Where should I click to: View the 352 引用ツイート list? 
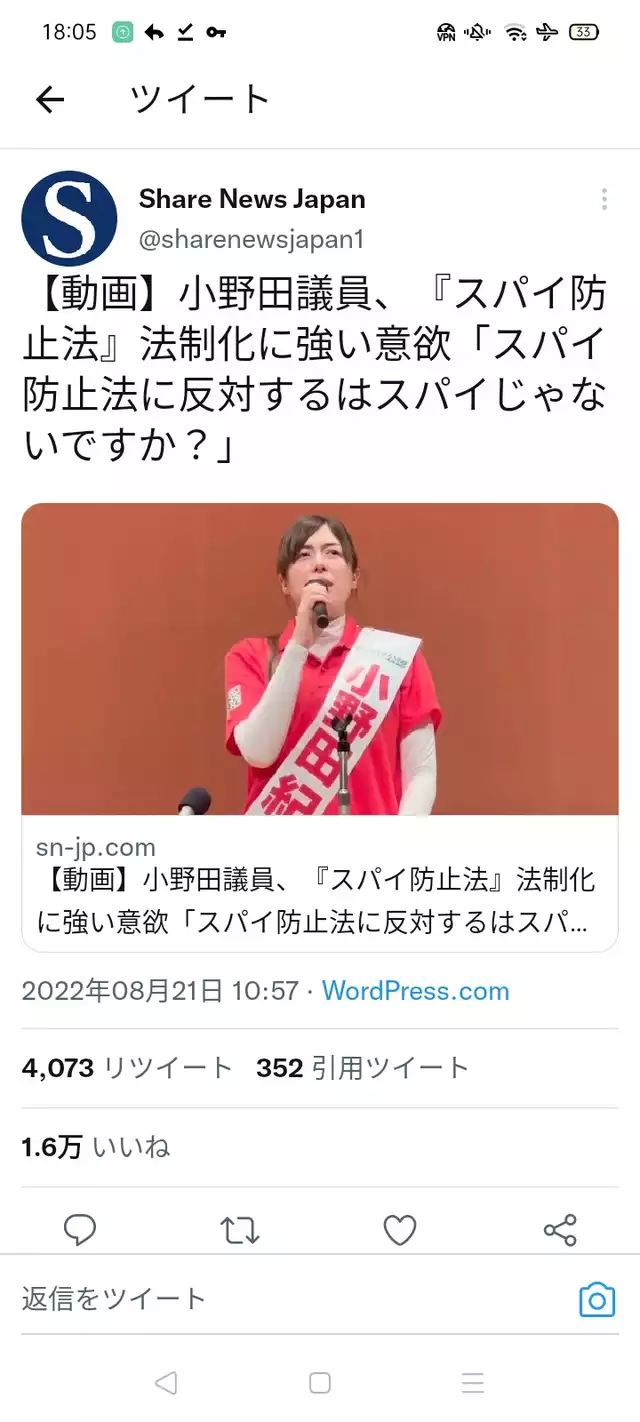(x=362, y=1068)
